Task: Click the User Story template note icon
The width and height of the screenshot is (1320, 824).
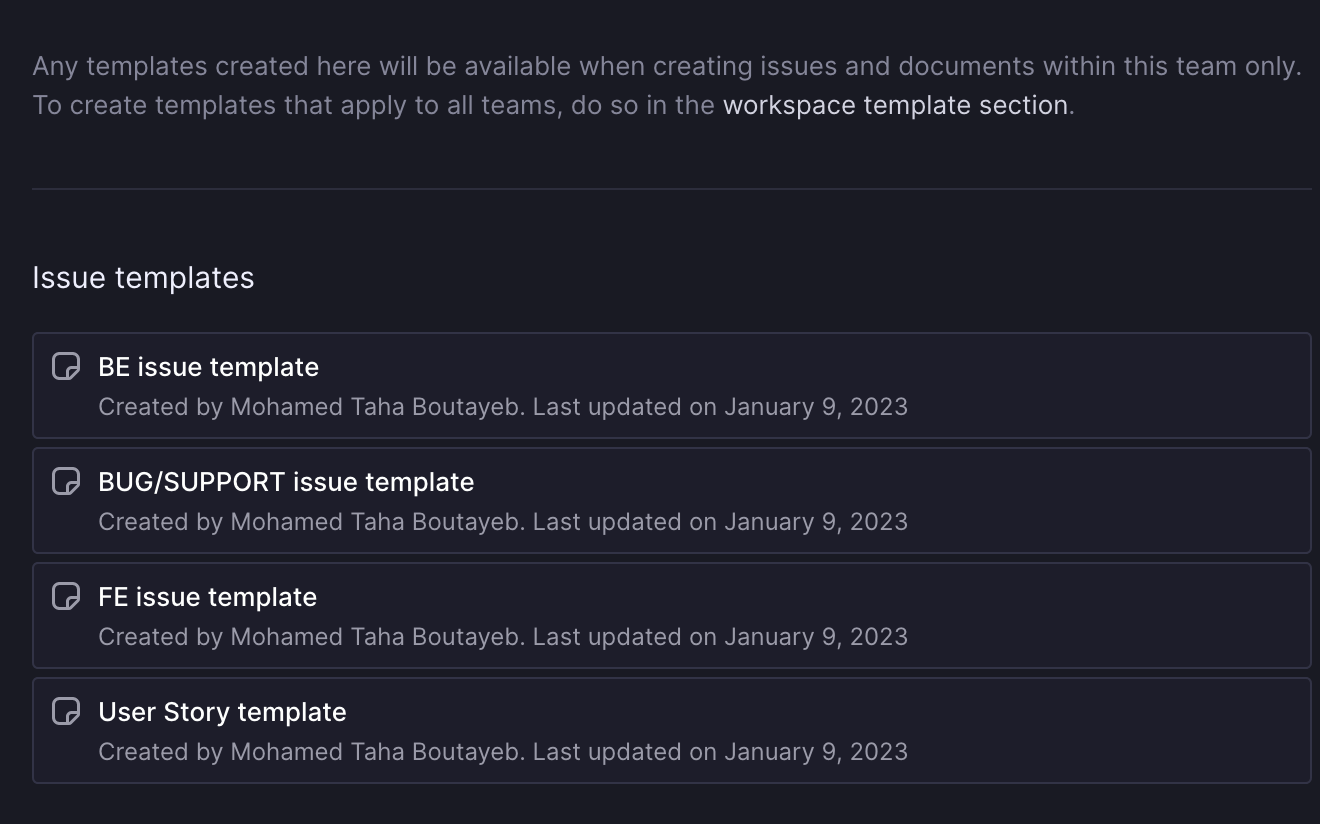Action: (66, 712)
